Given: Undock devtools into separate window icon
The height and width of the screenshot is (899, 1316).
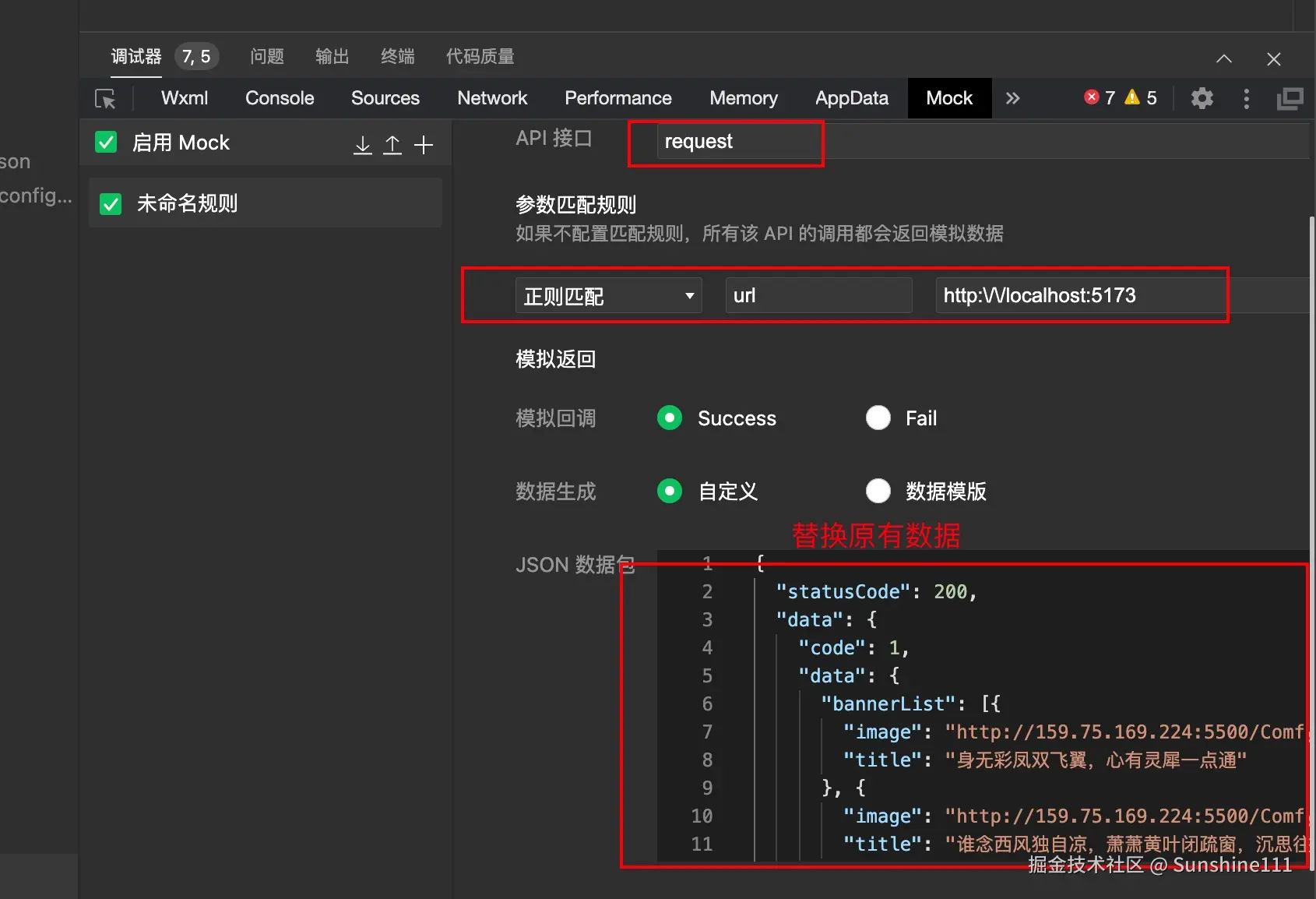Looking at the screenshot, I should [x=1290, y=98].
